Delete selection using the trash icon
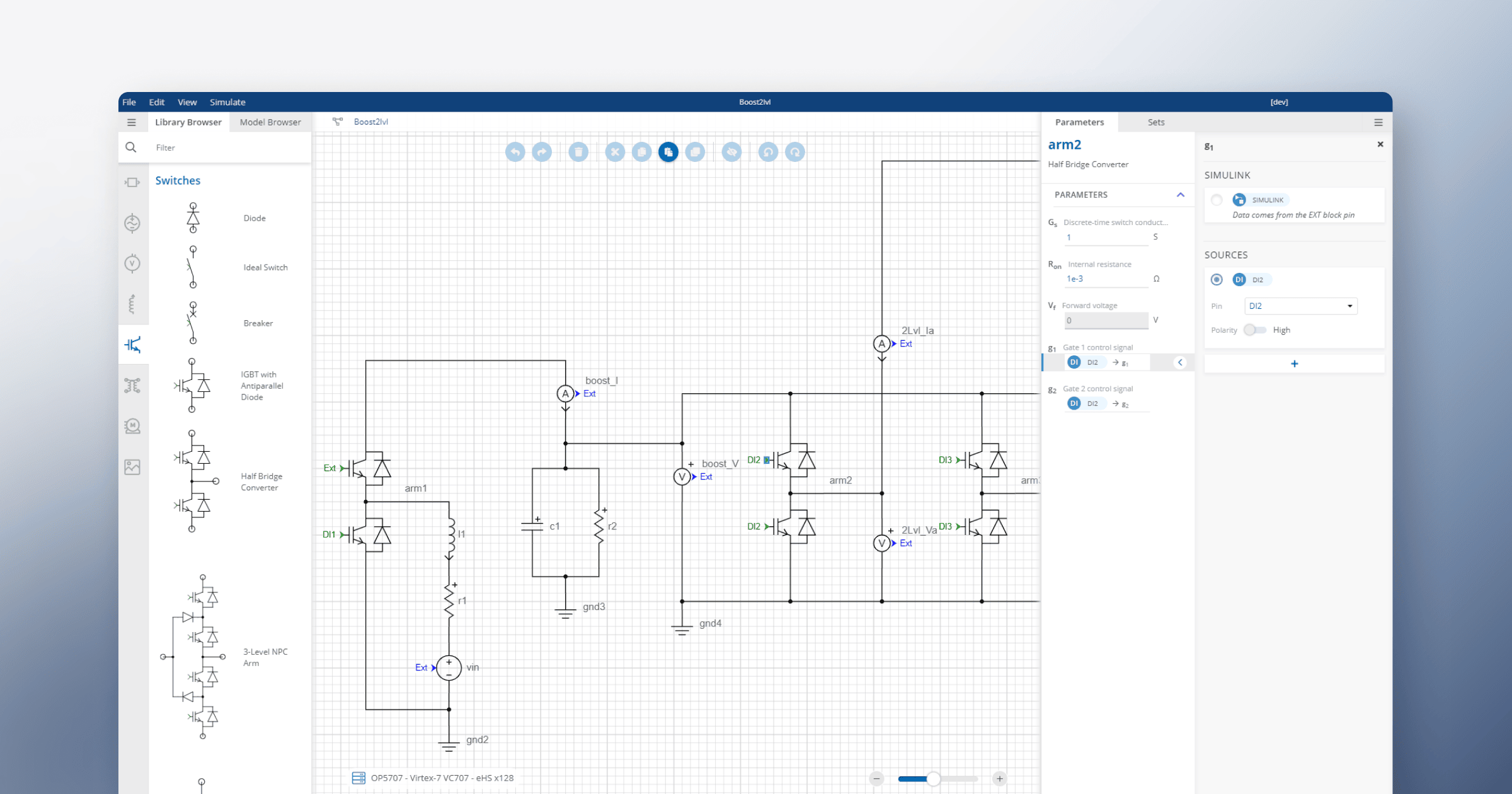This screenshot has width=1512, height=794. click(578, 152)
